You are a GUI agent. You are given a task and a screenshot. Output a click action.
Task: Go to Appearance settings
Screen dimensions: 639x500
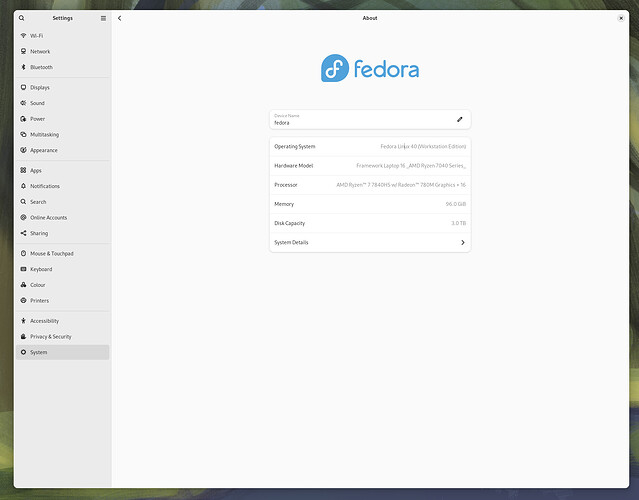[62, 150]
